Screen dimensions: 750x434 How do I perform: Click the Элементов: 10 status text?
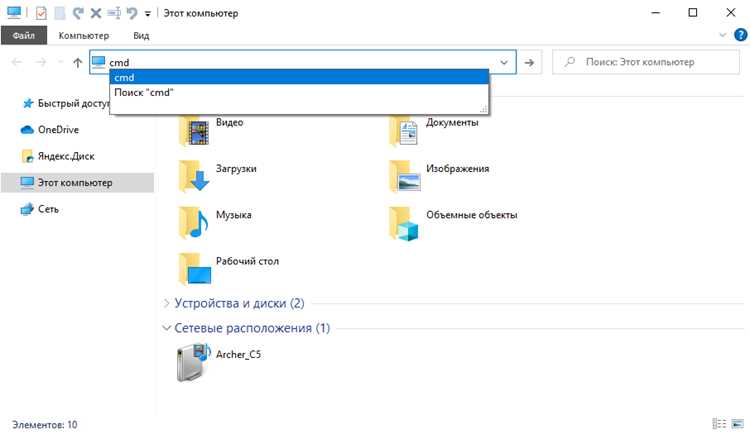[44, 424]
